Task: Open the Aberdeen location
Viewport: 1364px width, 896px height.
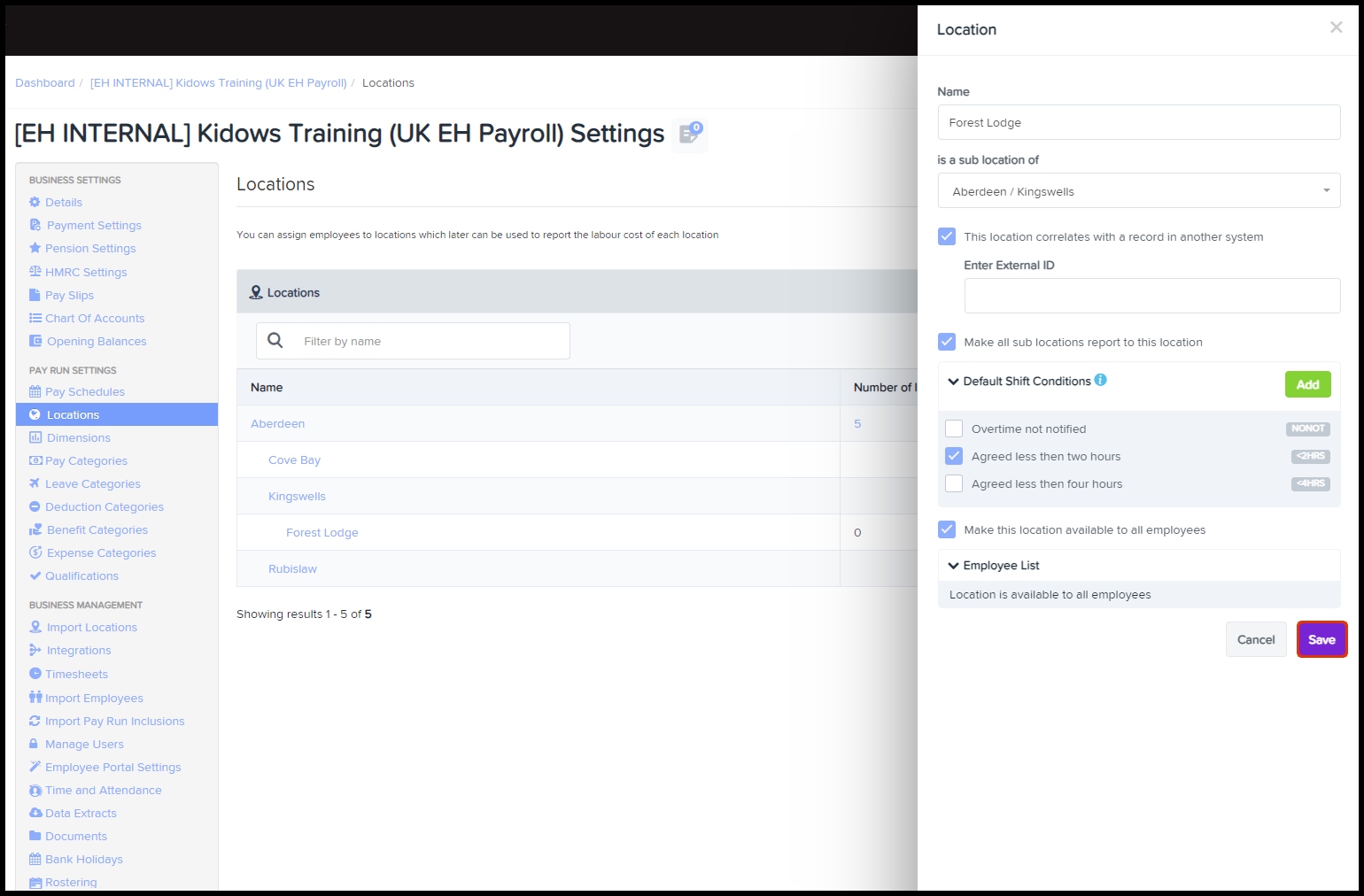Action: click(x=277, y=423)
